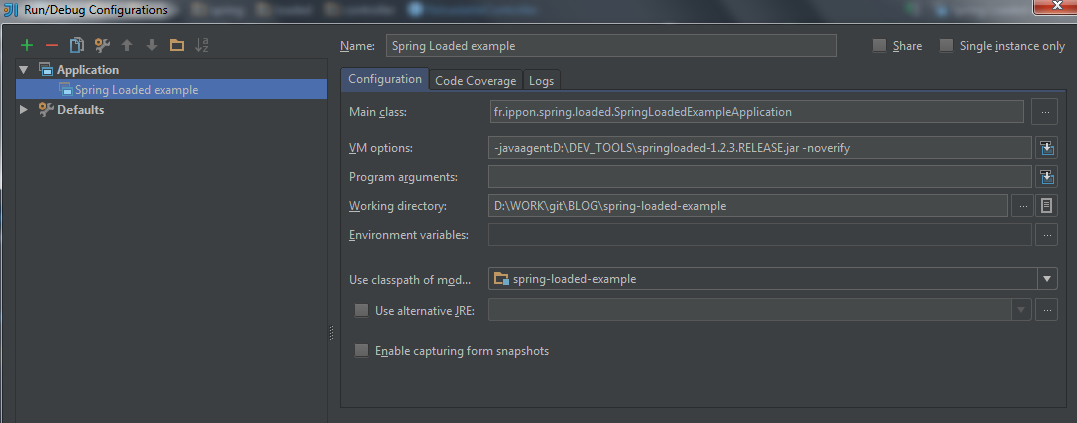
Task: Click the green plus Add New Configuration icon
Action: point(27,46)
